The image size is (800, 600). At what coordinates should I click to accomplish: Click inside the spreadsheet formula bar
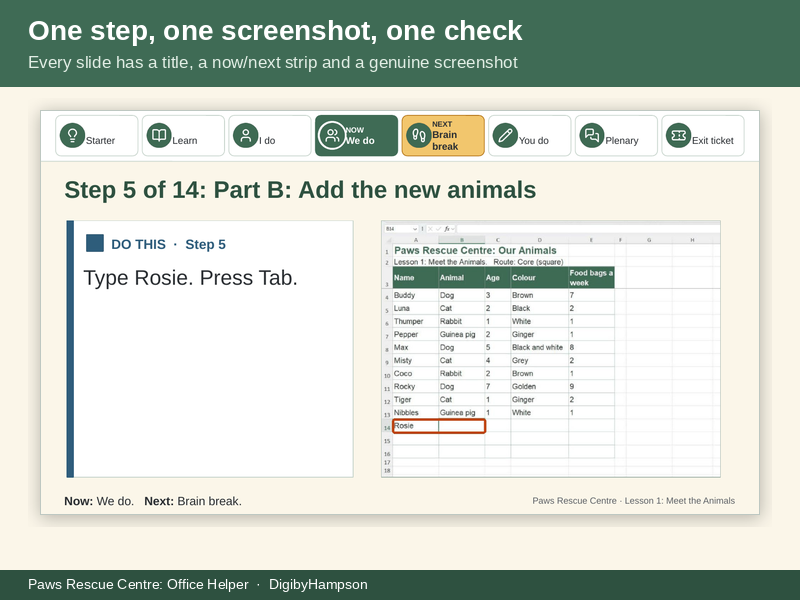coord(588,229)
